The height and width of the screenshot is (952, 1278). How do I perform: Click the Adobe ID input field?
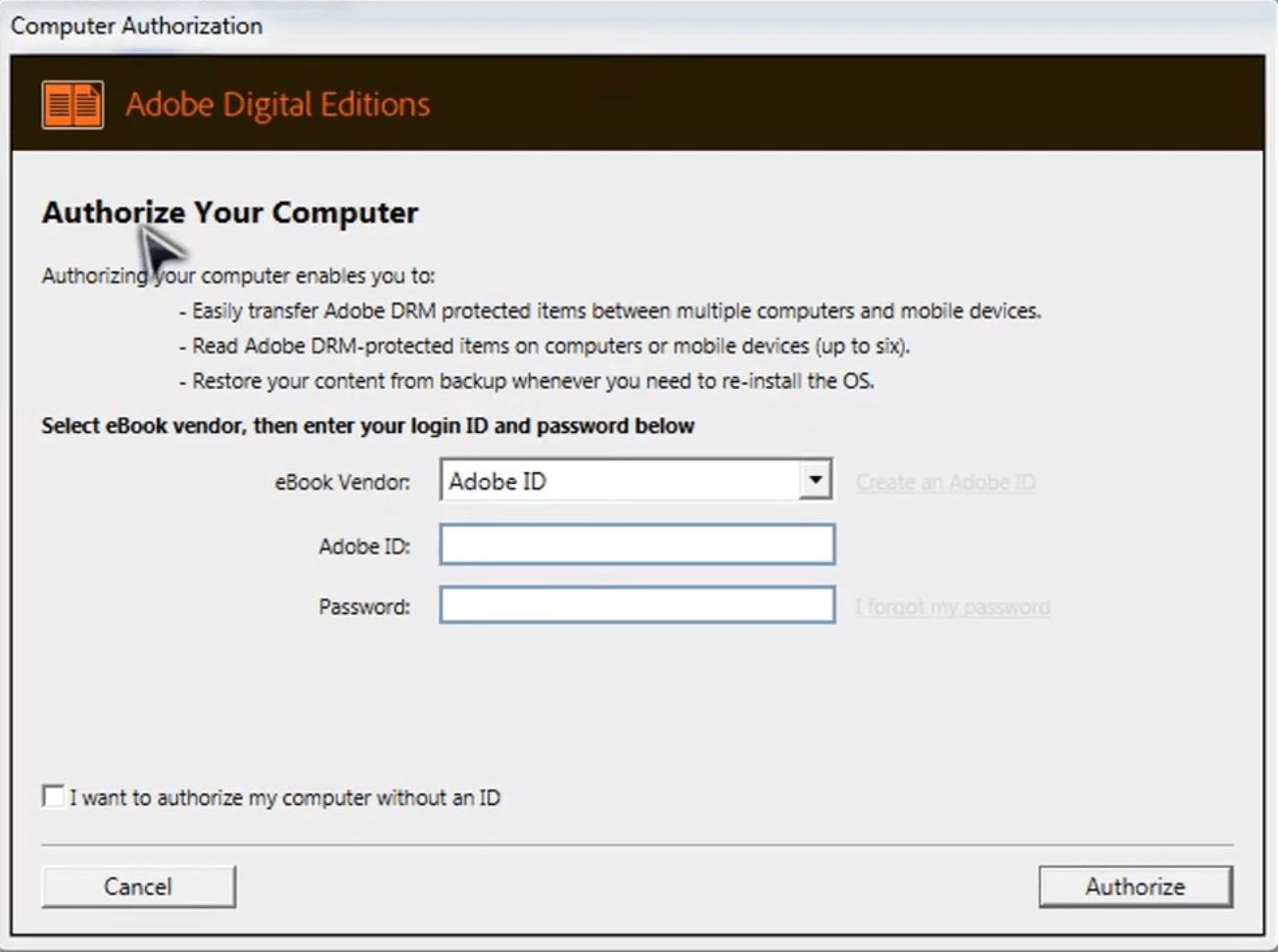(638, 545)
